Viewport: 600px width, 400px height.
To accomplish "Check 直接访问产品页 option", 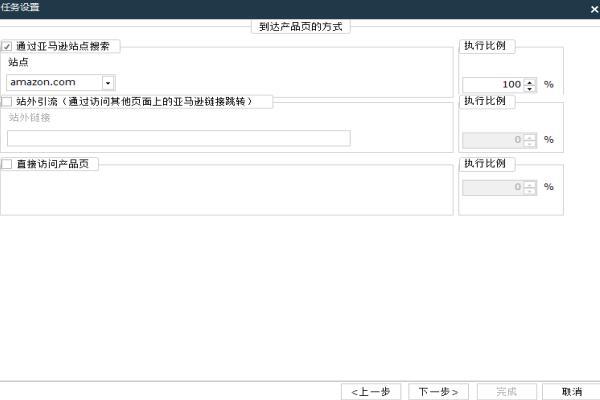I will pyautogui.click(x=7, y=164).
